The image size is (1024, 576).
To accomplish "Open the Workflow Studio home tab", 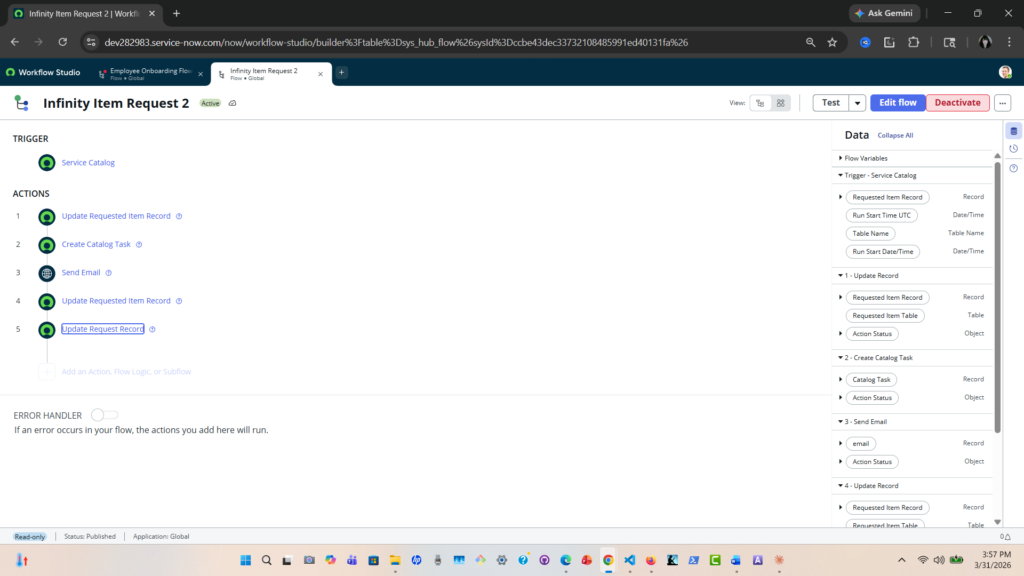I will pos(43,73).
